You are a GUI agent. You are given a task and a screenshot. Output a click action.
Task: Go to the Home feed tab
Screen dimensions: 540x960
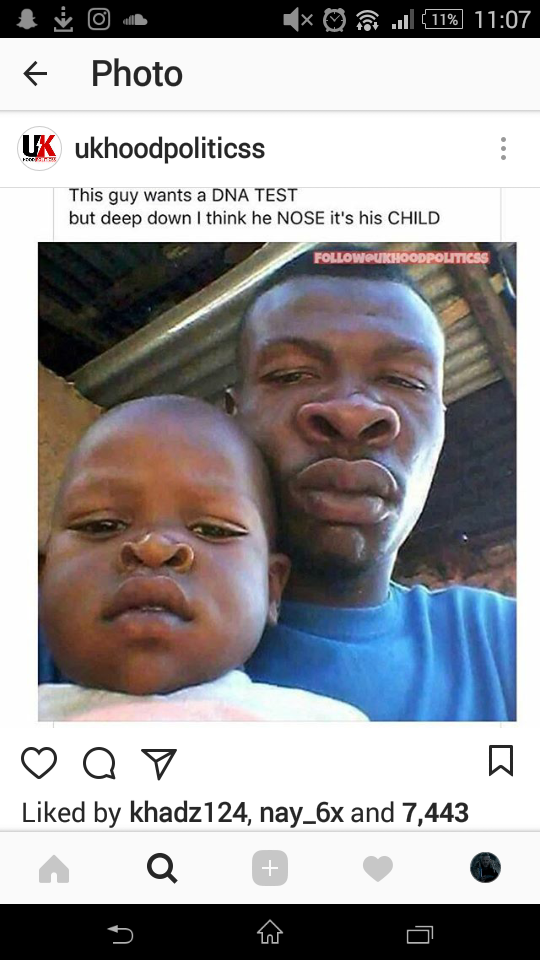[x=54, y=868]
